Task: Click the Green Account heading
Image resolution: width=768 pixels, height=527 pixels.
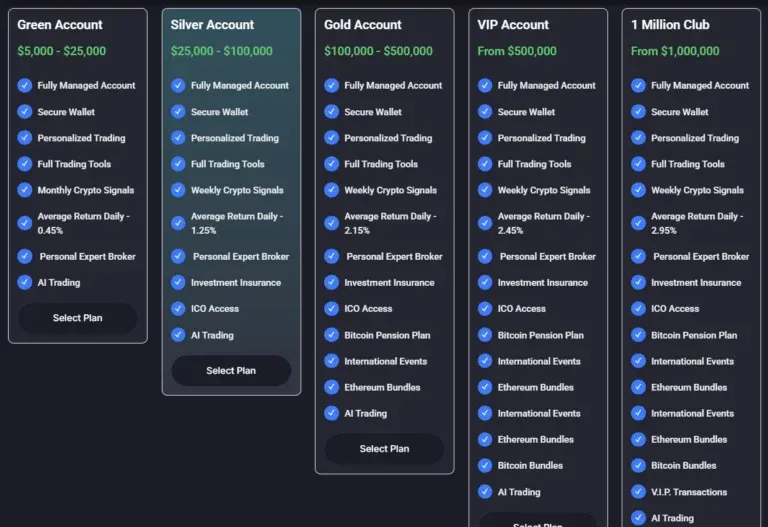Action: 62,25
